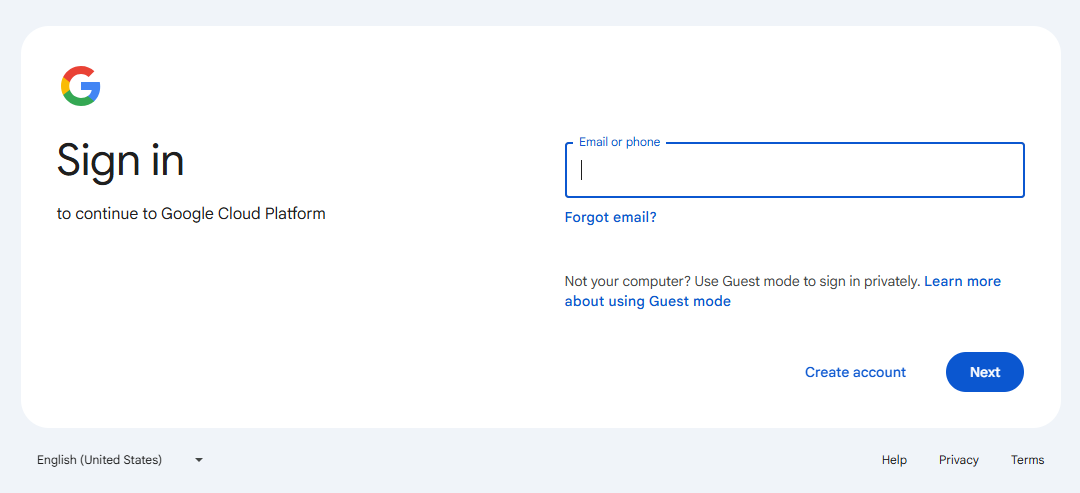Click the text cursor inside the email field

[582, 170]
